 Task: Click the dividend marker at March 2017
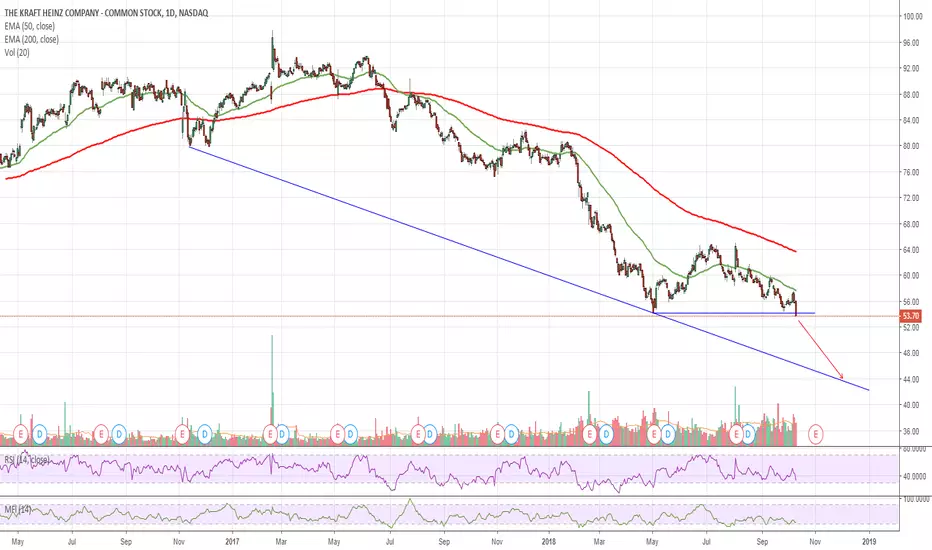(282, 434)
